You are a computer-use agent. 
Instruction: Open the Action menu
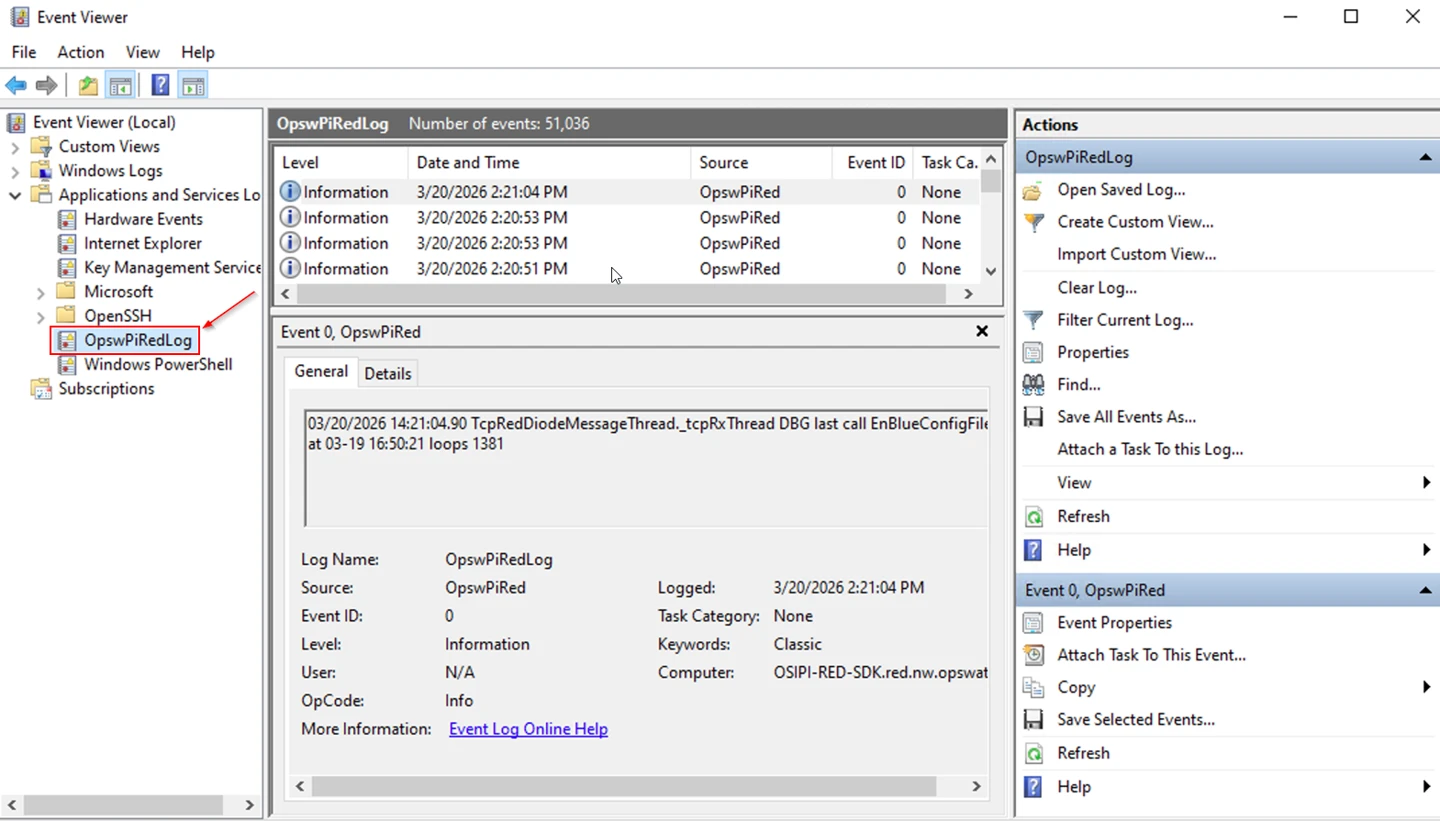(80, 52)
